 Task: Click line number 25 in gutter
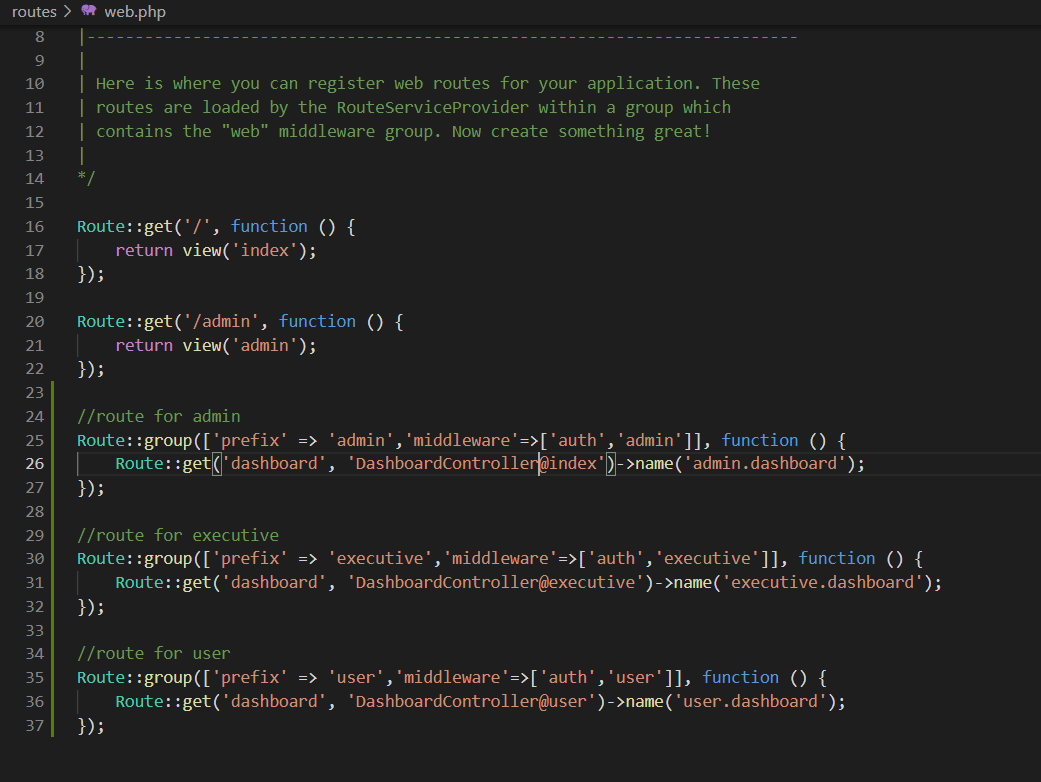tap(35, 440)
